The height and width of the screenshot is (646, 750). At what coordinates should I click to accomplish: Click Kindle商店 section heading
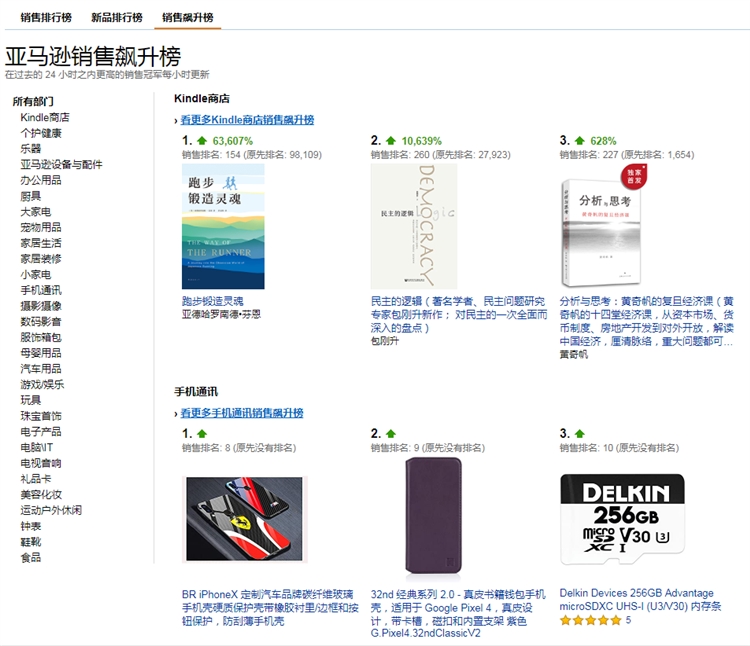click(x=201, y=99)
